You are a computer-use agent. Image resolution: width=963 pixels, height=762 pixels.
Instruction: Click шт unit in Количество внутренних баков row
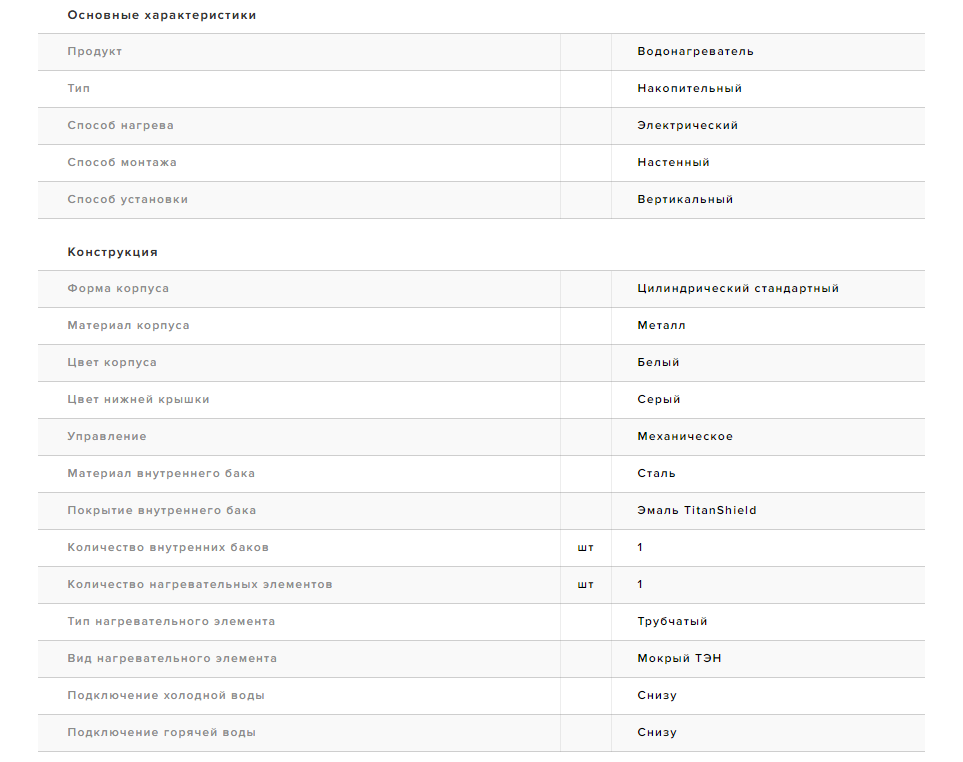click(586, 548)
